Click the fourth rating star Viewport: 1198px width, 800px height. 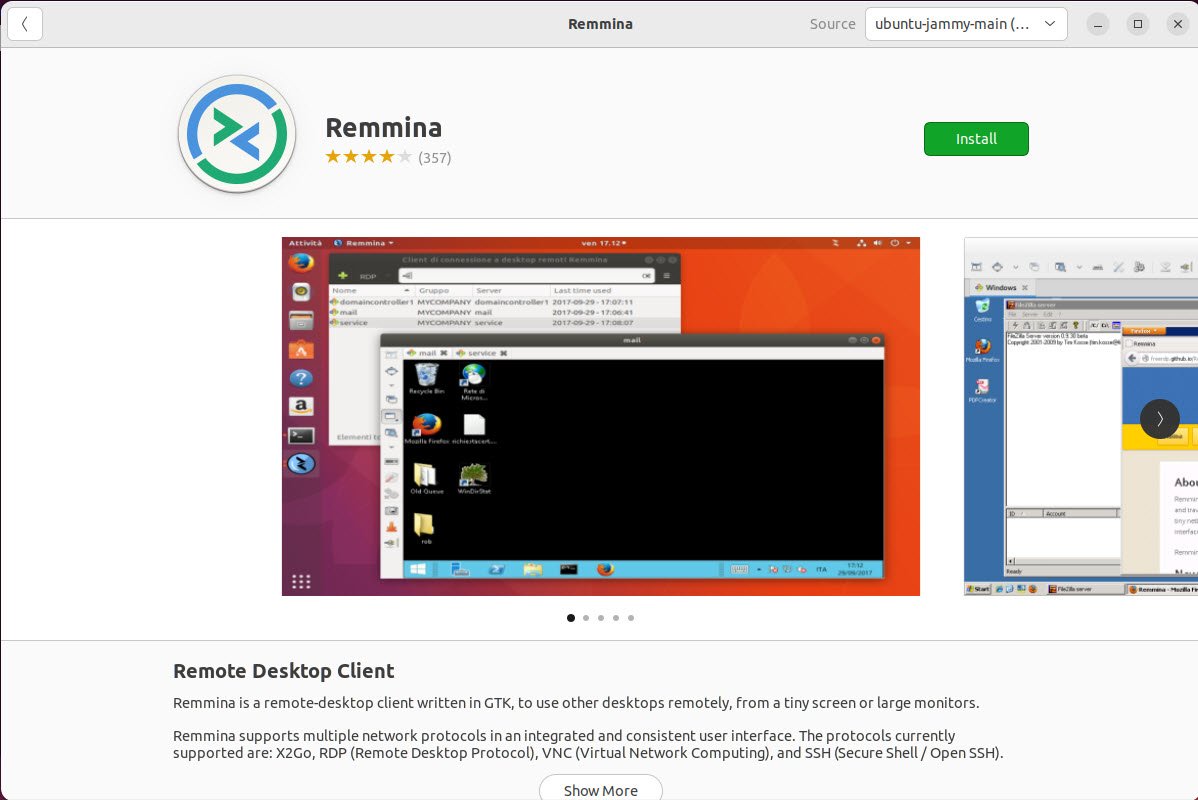pyautogui.click(x=386, y=157)
